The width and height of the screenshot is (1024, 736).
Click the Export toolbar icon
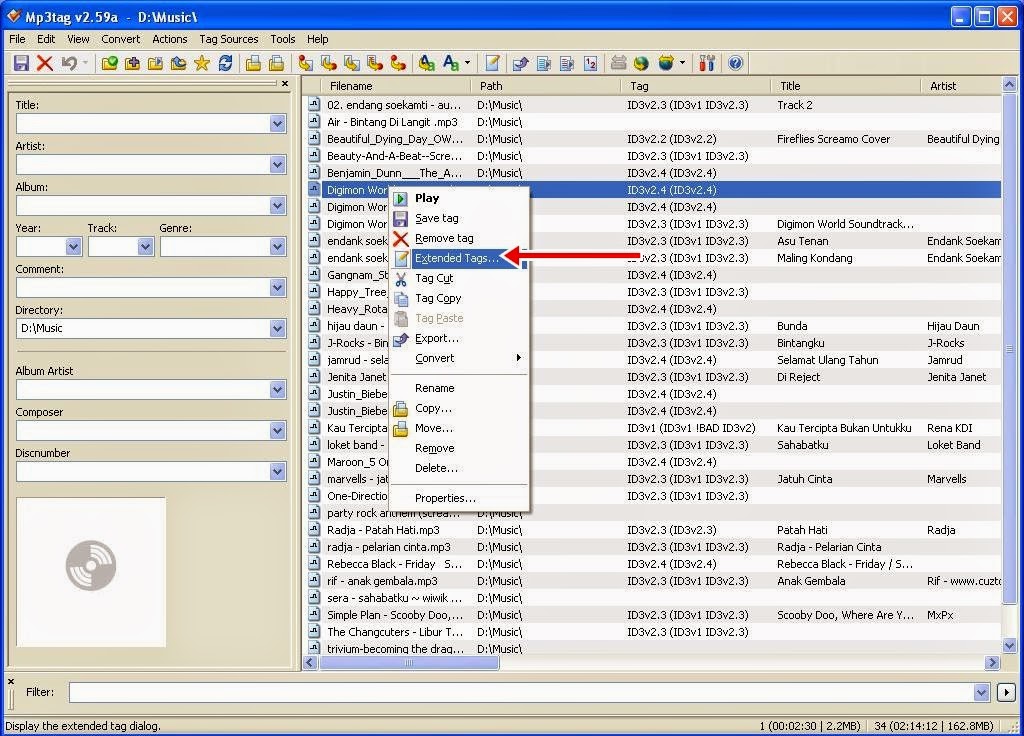tap(520, 63)
